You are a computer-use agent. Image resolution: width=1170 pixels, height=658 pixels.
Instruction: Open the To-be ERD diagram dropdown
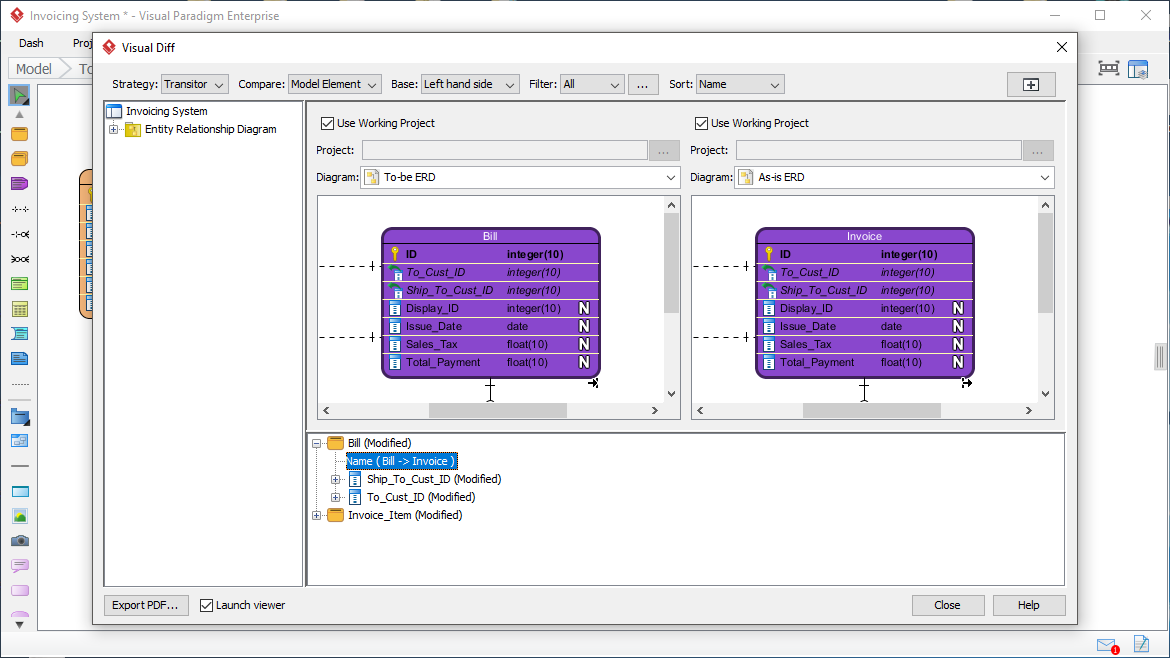[x=520, y=178]
